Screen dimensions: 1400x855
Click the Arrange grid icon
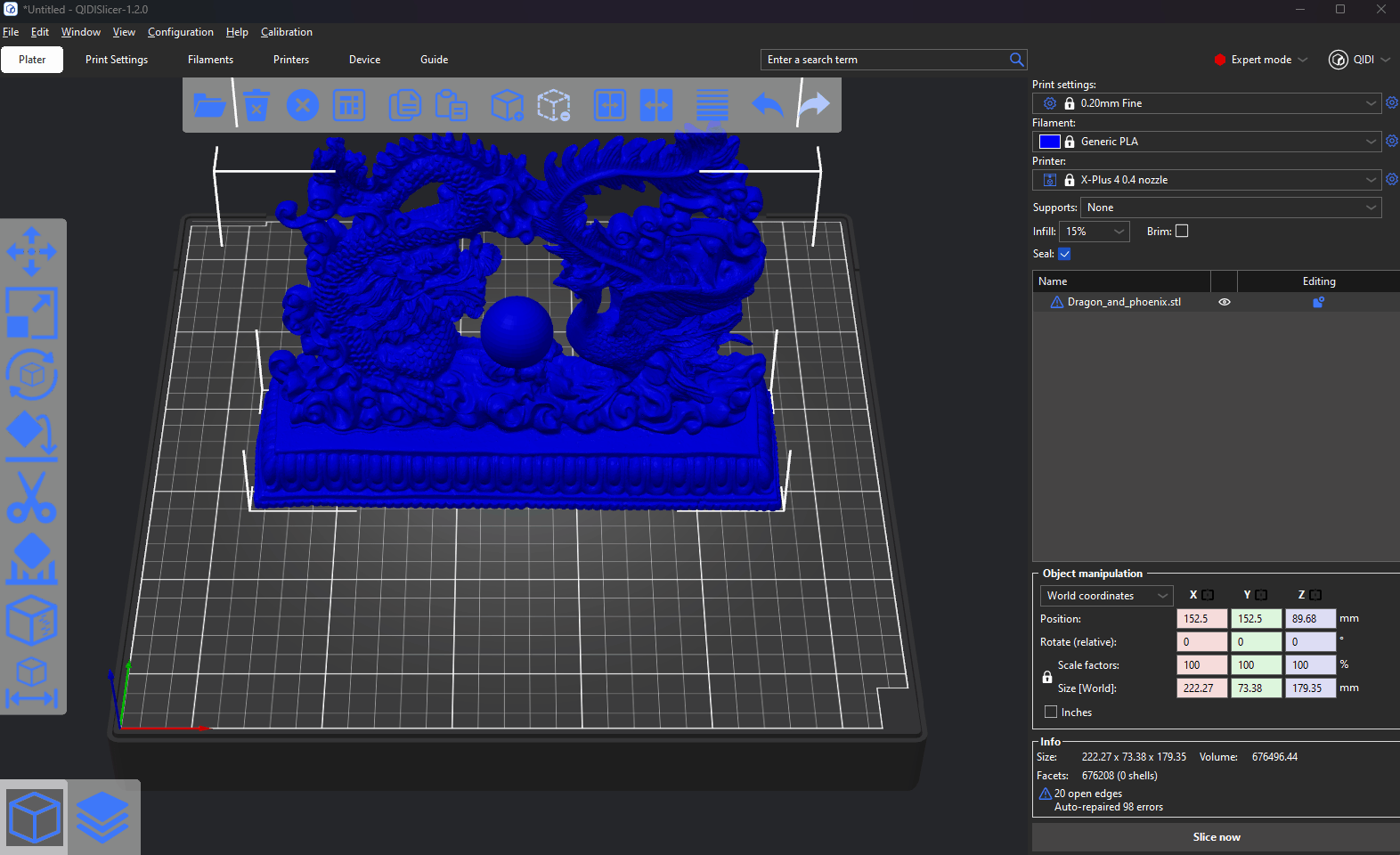click(349, 105)
